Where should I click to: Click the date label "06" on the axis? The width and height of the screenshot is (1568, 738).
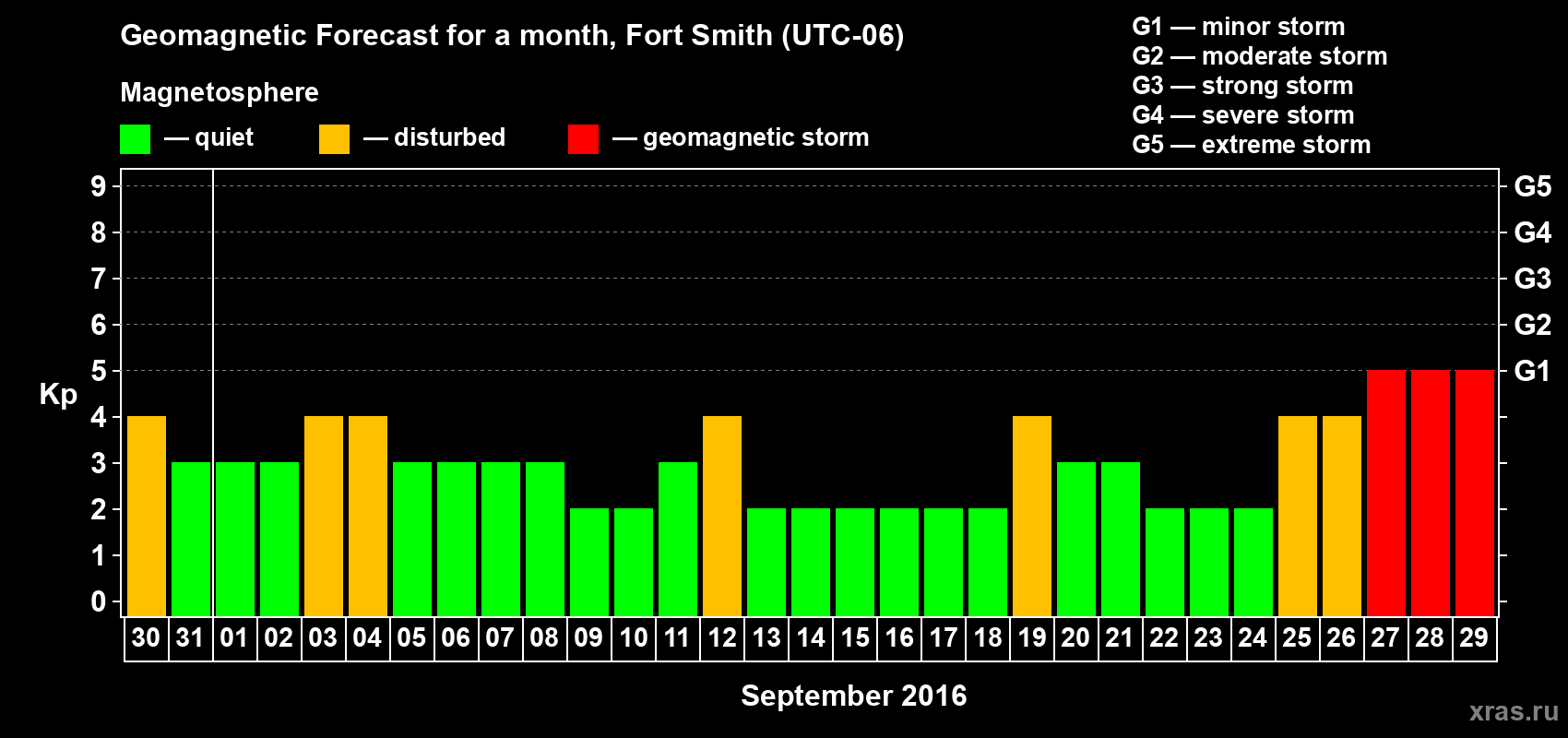(x=456, y=638)
